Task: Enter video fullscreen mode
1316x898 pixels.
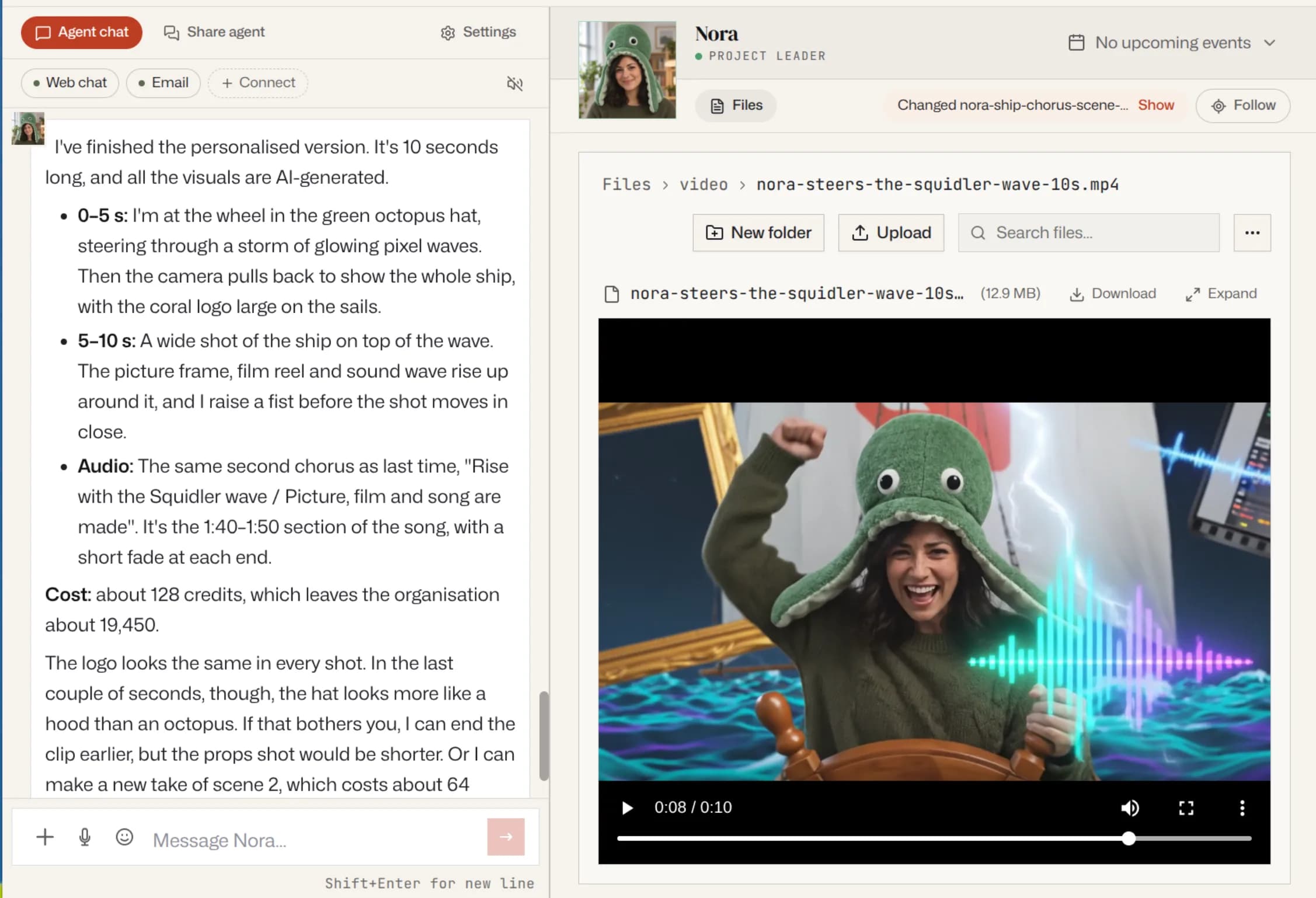Action: (1186, 807)
